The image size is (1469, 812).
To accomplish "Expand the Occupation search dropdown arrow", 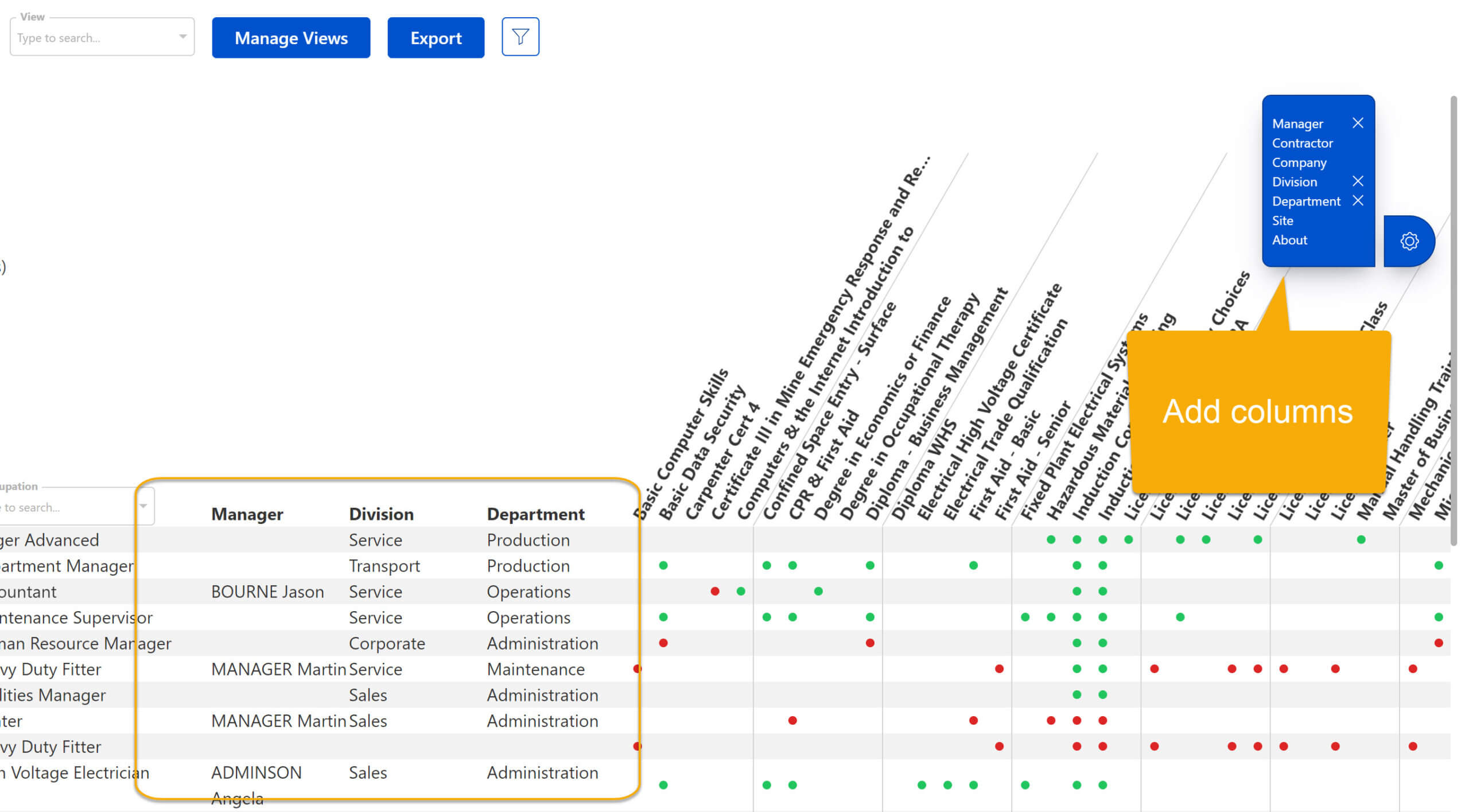I will coord(145,506).
